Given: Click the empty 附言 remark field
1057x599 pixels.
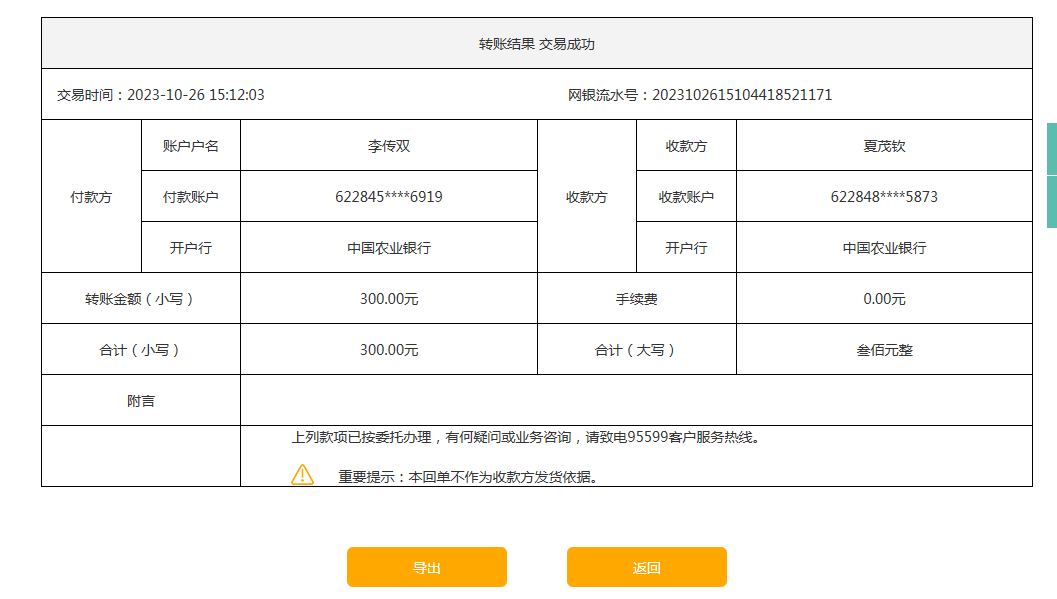Looking at the screenshot, I should (x=635, y=401).
